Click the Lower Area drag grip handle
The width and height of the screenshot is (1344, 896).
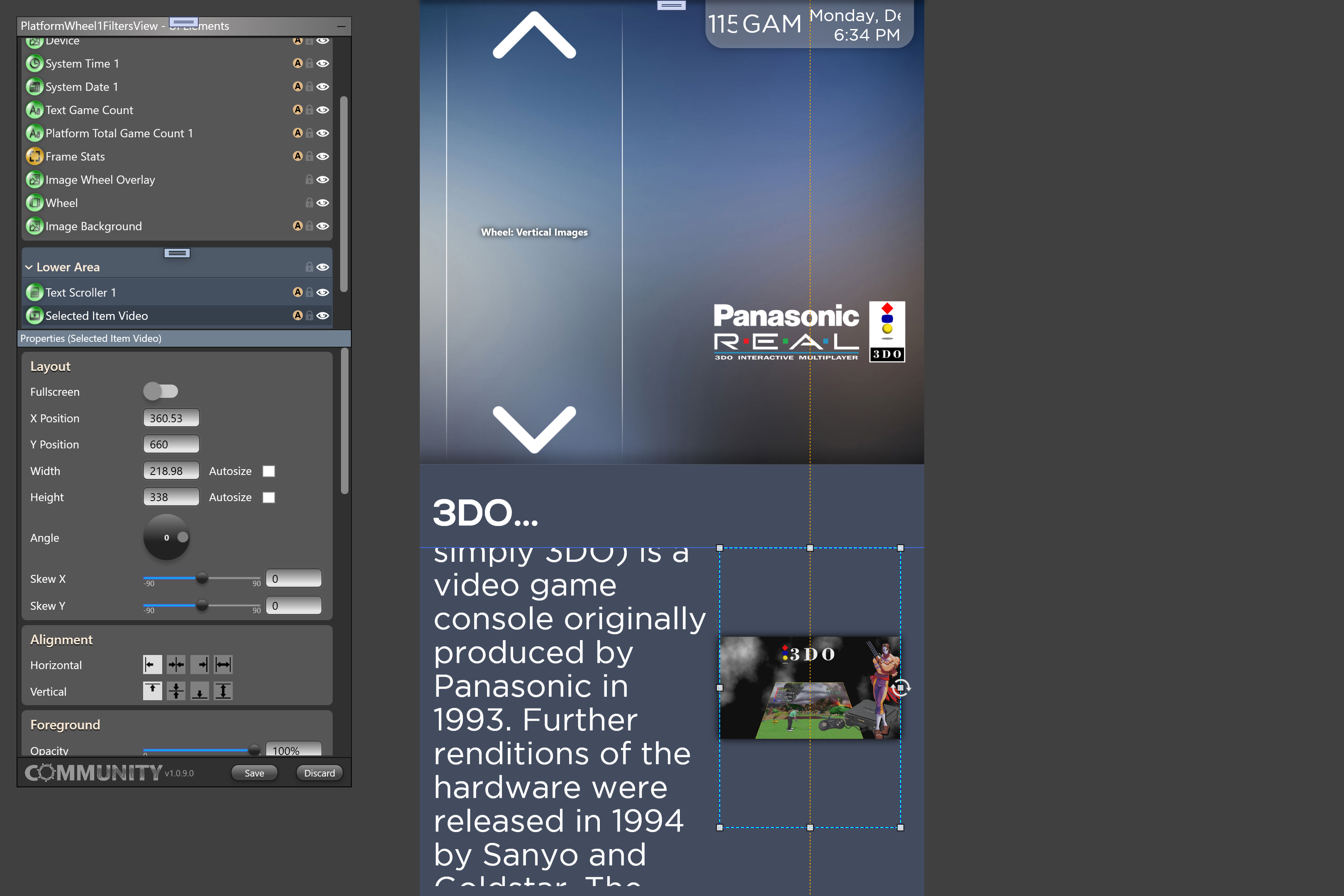(x=177, y=253)
